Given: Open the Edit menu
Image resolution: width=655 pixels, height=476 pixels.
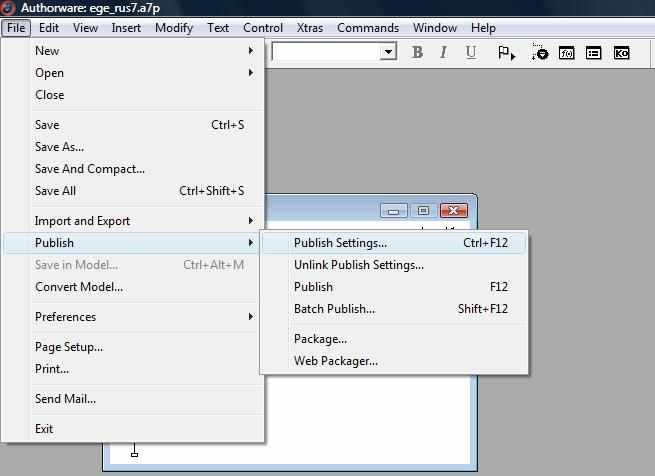Looking at the screenshot, I should point(49,28).
